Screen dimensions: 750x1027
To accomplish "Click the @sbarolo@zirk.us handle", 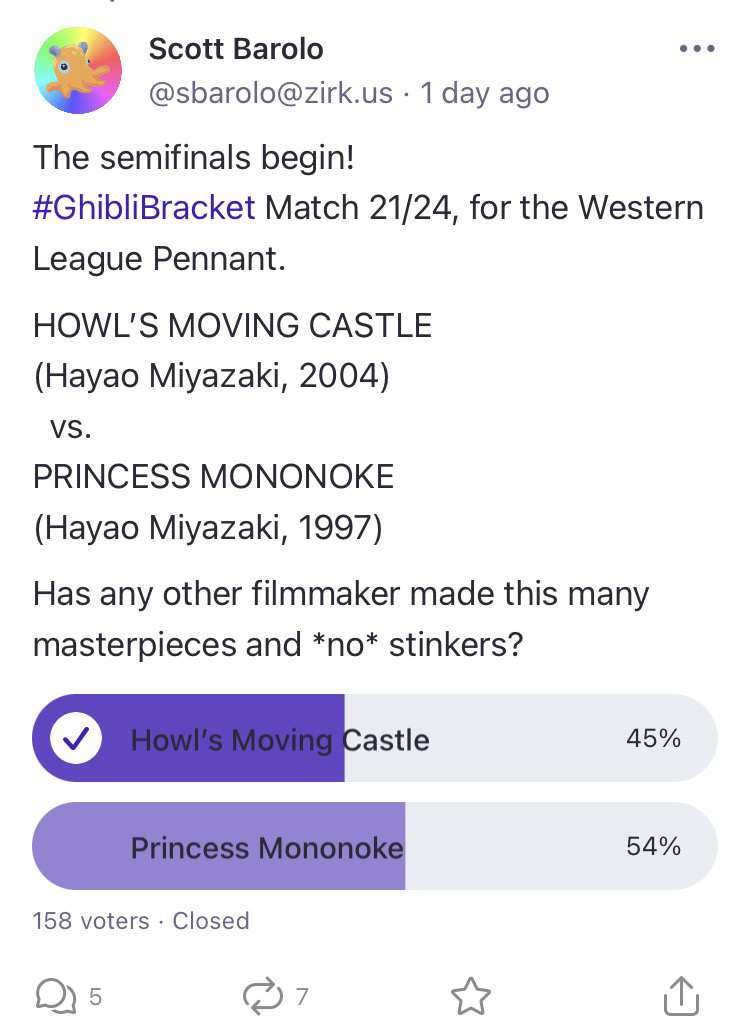I will point(270,94).
